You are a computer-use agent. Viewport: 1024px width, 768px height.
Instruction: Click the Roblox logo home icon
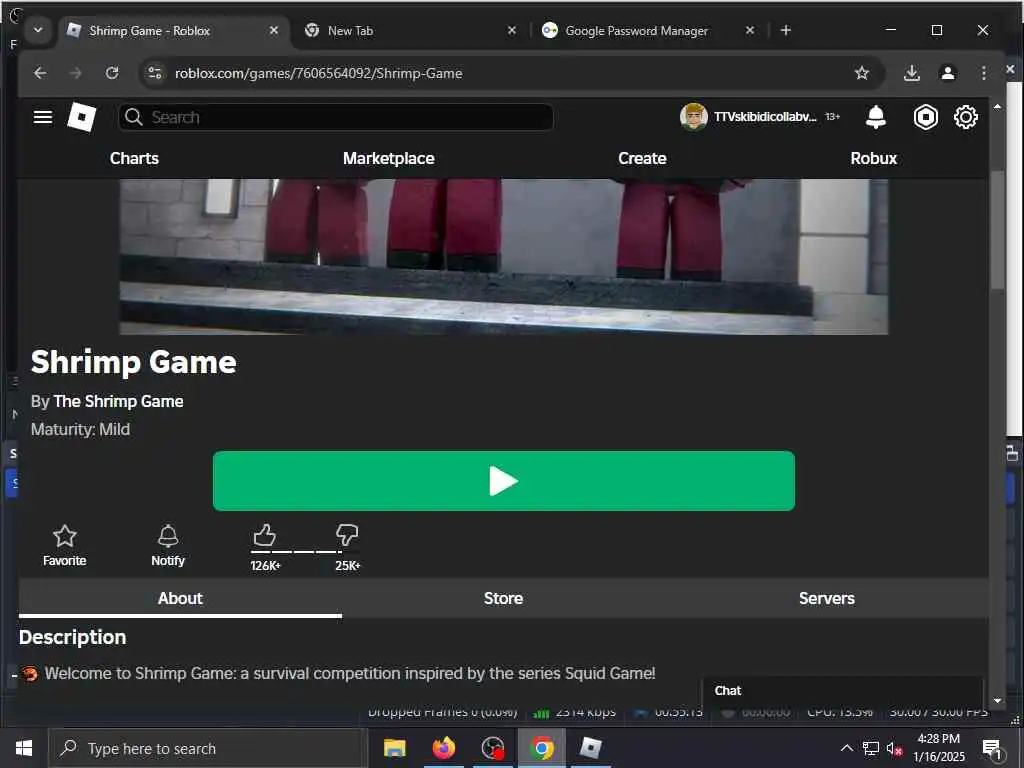(82, 117)
